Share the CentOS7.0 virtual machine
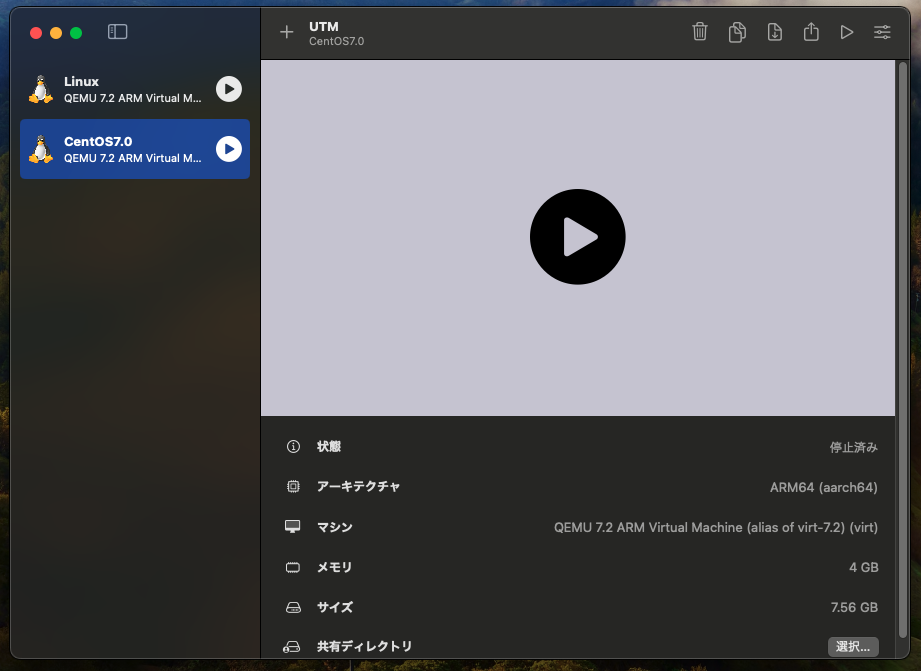921x671 pixels. click(810, 31)
